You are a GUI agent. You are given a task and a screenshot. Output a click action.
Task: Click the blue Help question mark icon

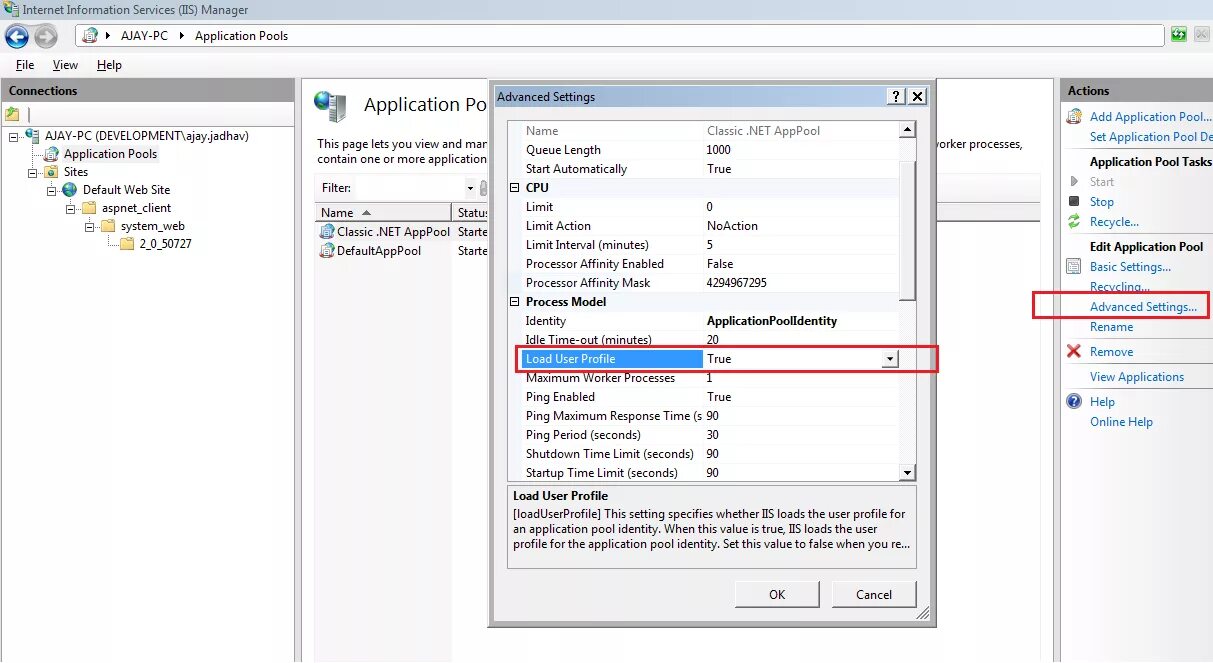pyautogui.click(x=1074, y=402)
